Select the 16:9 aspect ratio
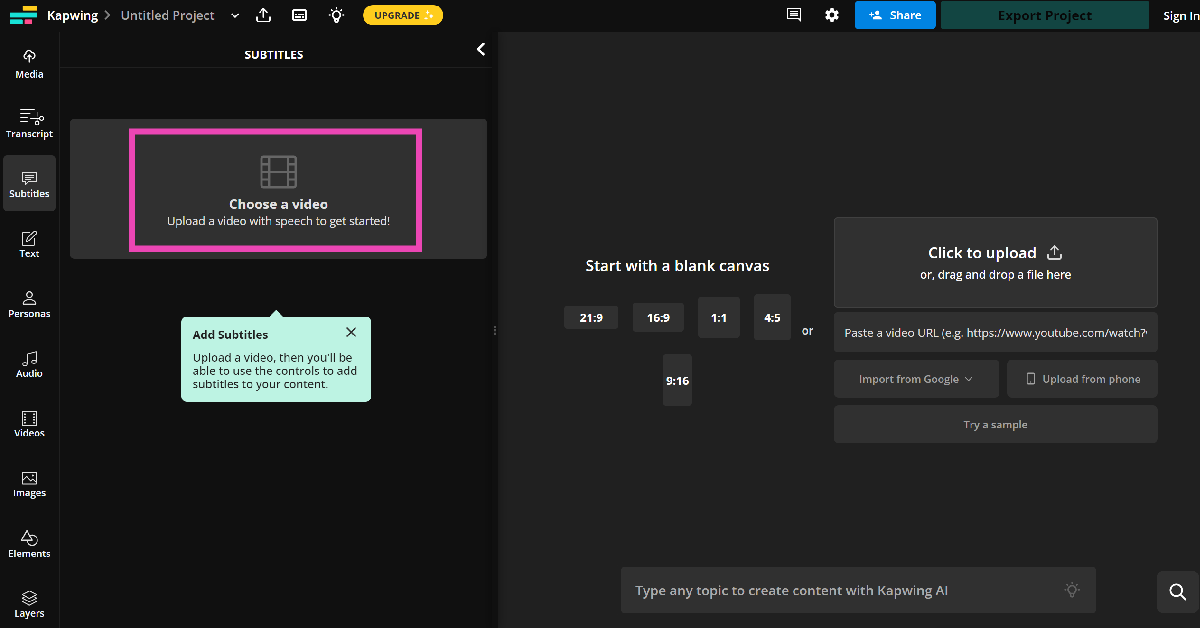 [658, 318]
